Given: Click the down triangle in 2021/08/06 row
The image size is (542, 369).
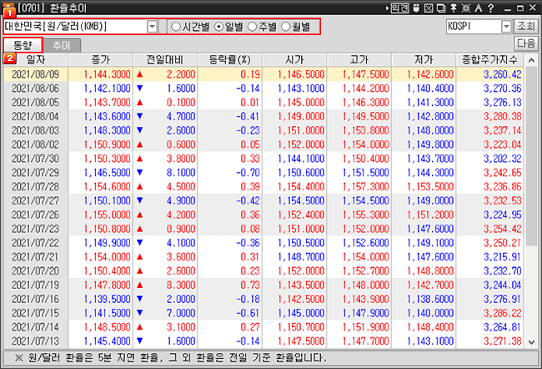Looking at the screenshot, I should click(x=140, y=88).
